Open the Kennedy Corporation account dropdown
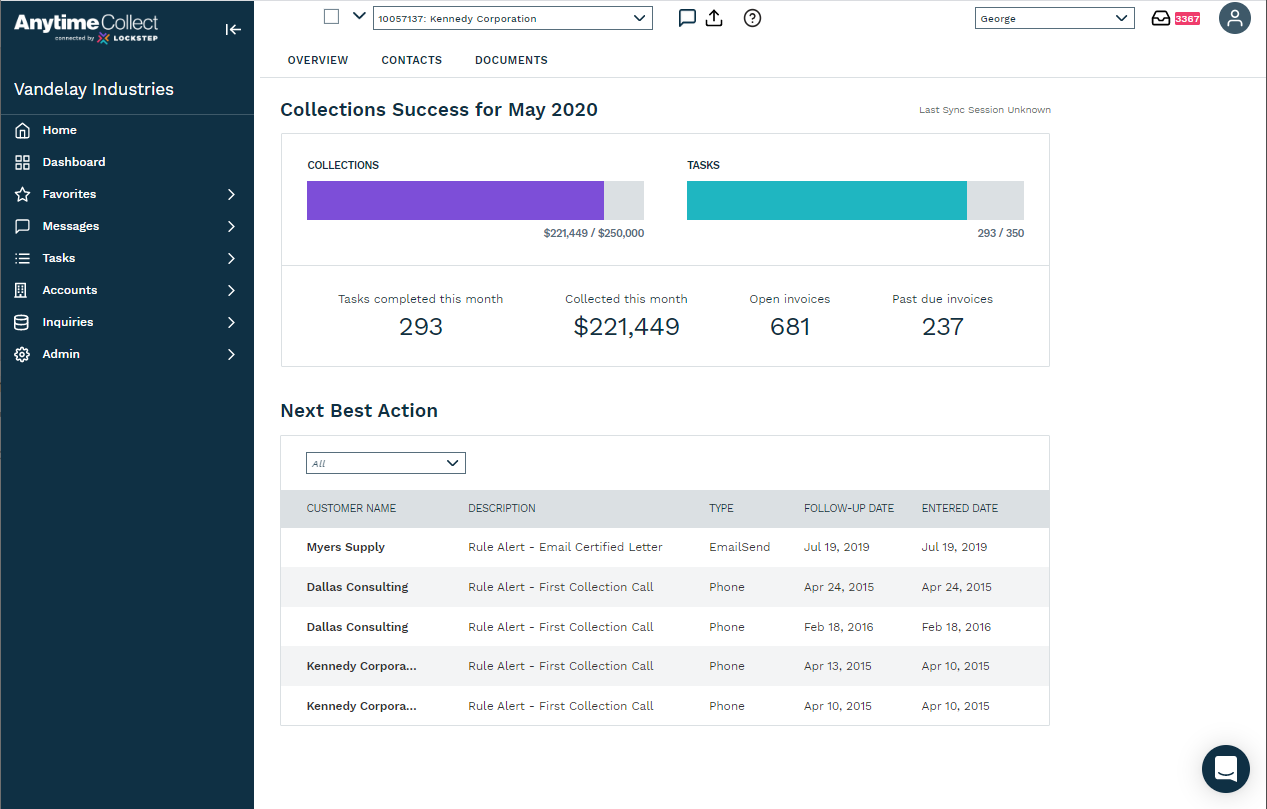The image size is (1267, 809). 512,18
